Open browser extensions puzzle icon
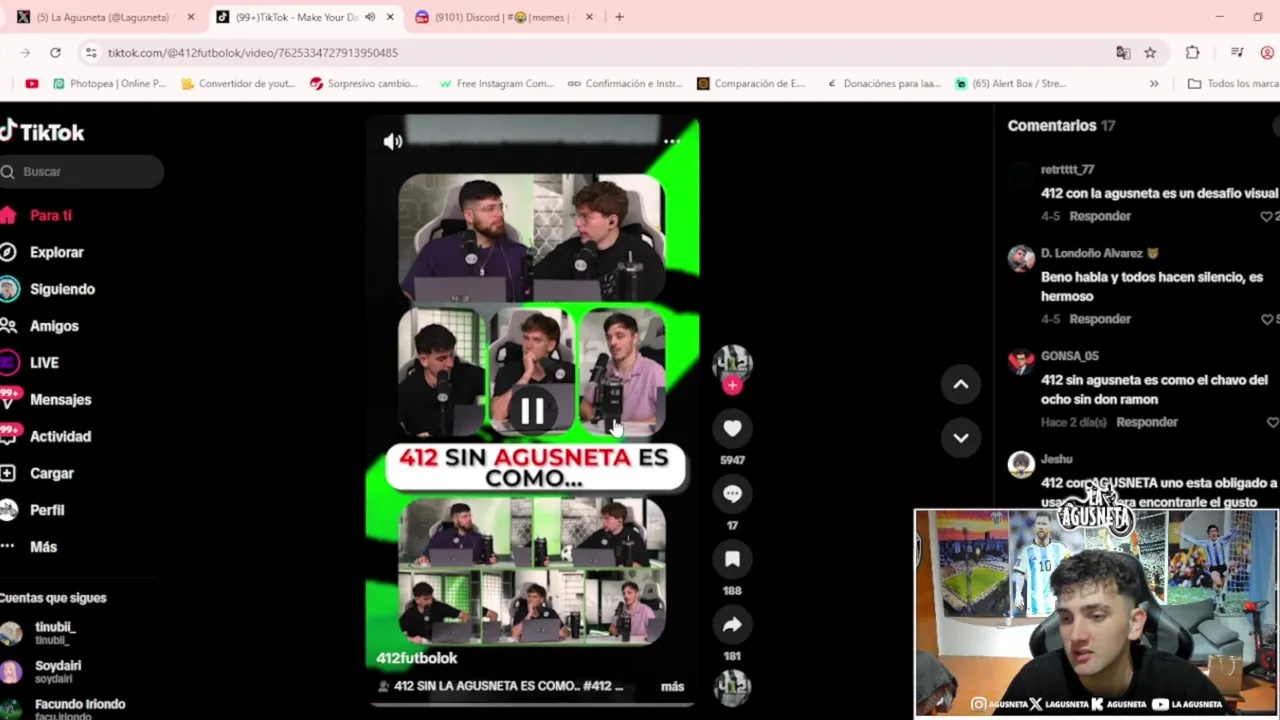 pos(1192,53)
